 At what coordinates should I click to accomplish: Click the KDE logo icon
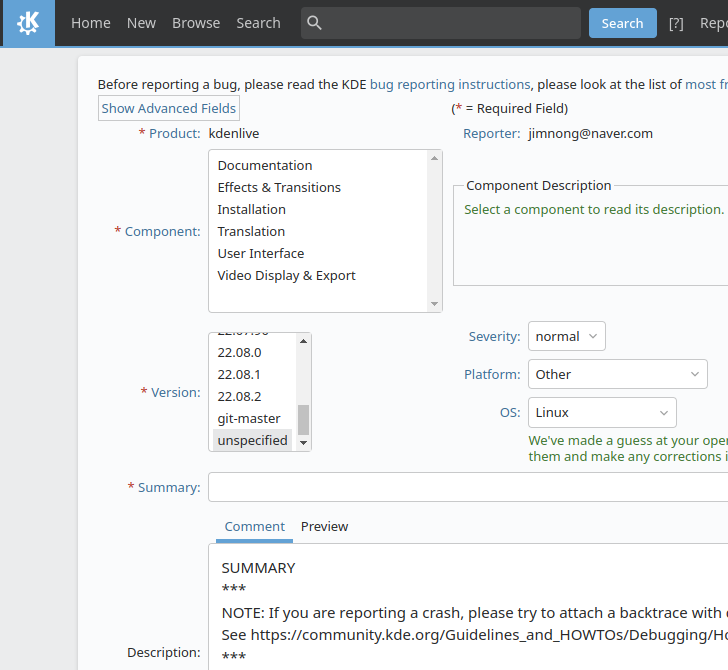[x=28, y=23]
